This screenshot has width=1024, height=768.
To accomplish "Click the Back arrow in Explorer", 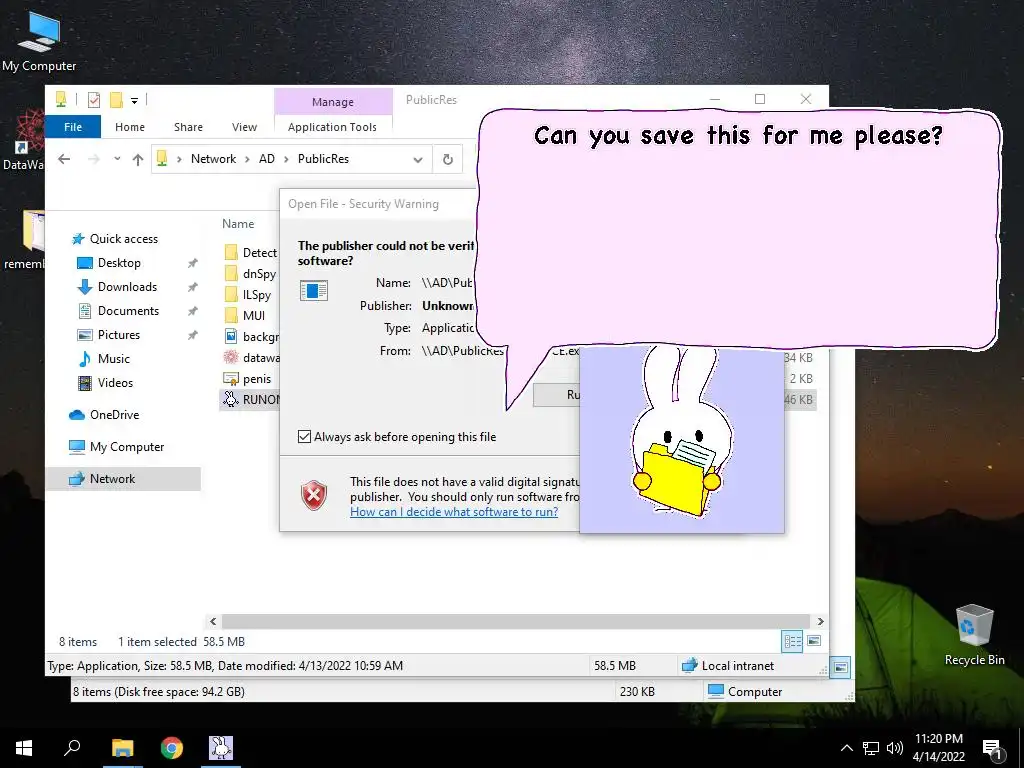I will [64, 159].
